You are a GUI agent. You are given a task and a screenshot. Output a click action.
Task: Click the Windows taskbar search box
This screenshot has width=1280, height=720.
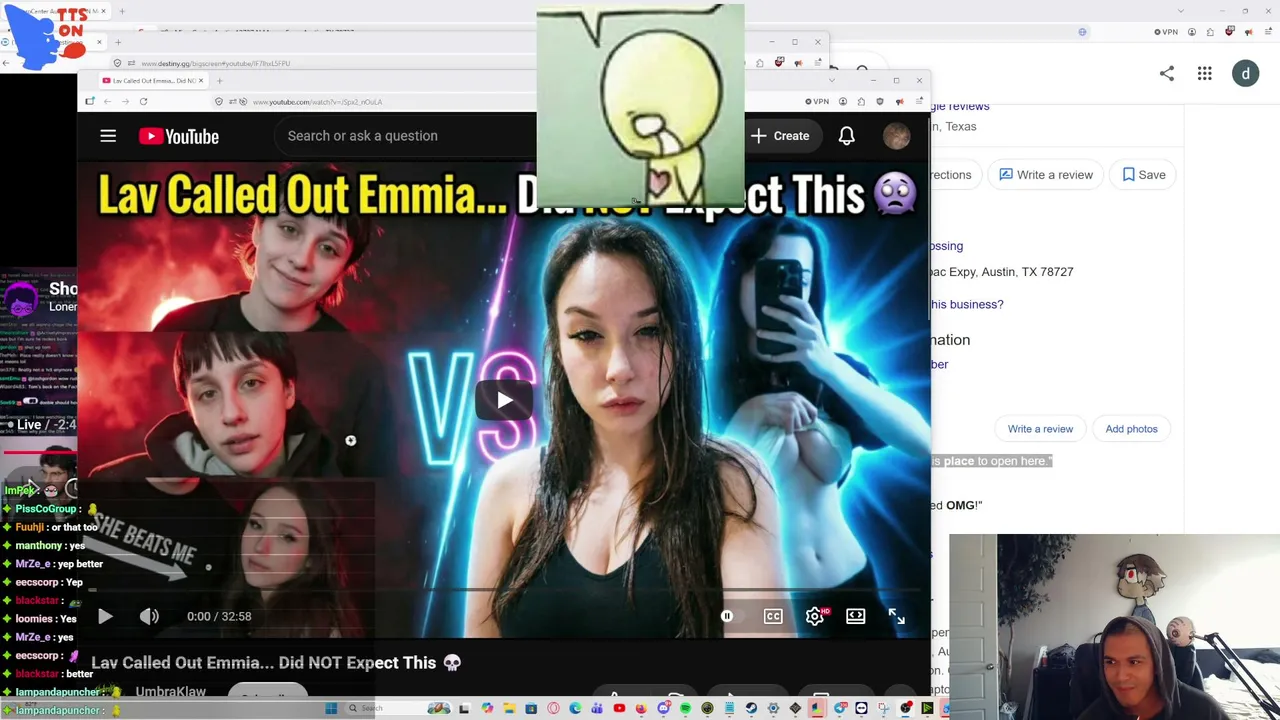[x=397, y=708]
